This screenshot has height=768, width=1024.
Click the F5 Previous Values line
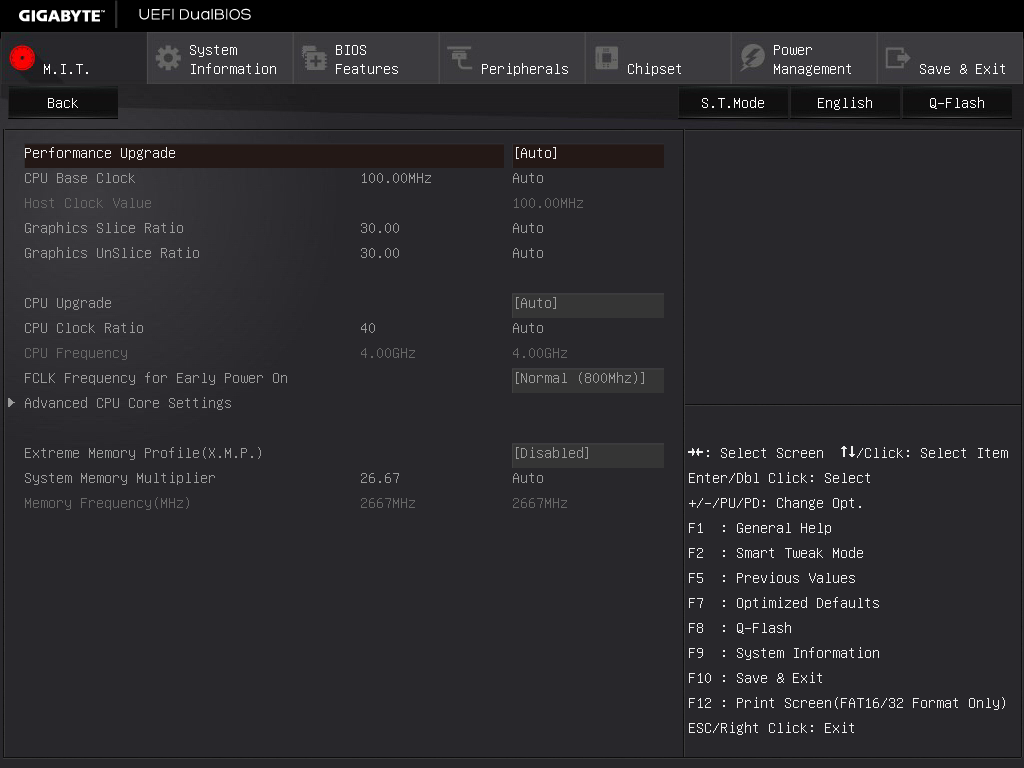coord(772,579)
